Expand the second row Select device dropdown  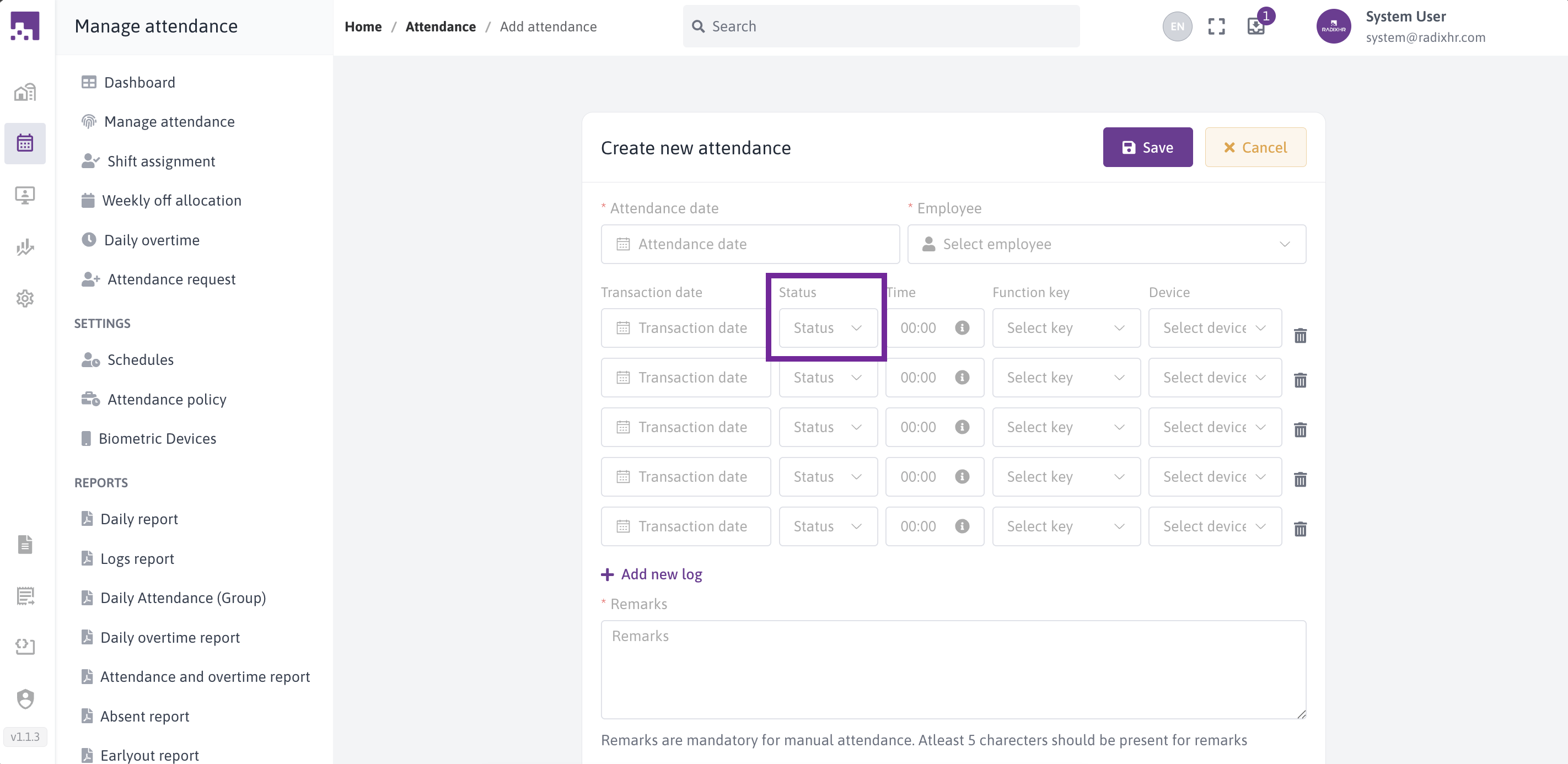[1215, 378]
